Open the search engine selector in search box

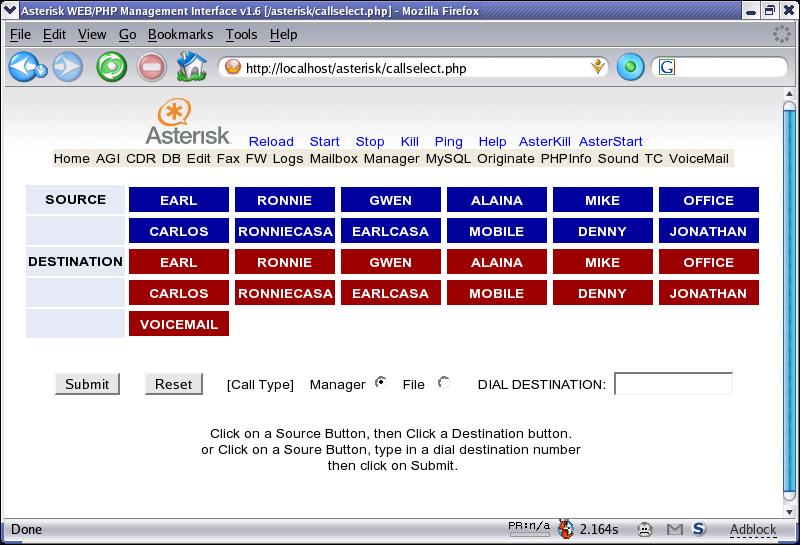click(x=667, y=68)
